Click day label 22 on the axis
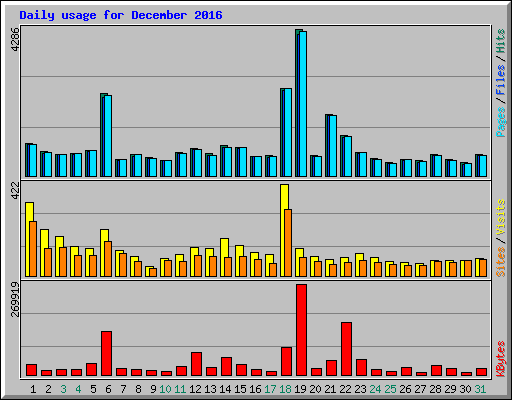Screen dimensions: 512x400 point(345,389)
